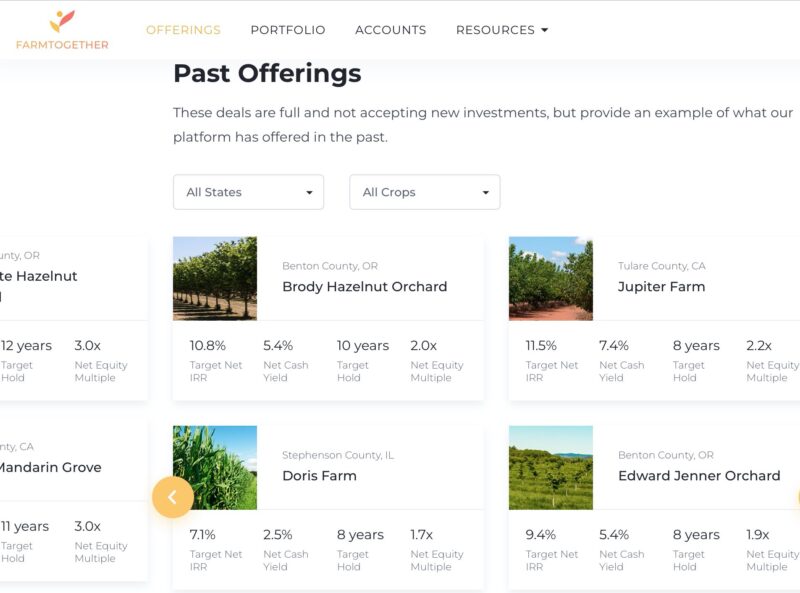Image resolution: width=800 pixels, height=593 pixels.
Task: Click the FarmTogether logo
Action: tap(62, 30)
